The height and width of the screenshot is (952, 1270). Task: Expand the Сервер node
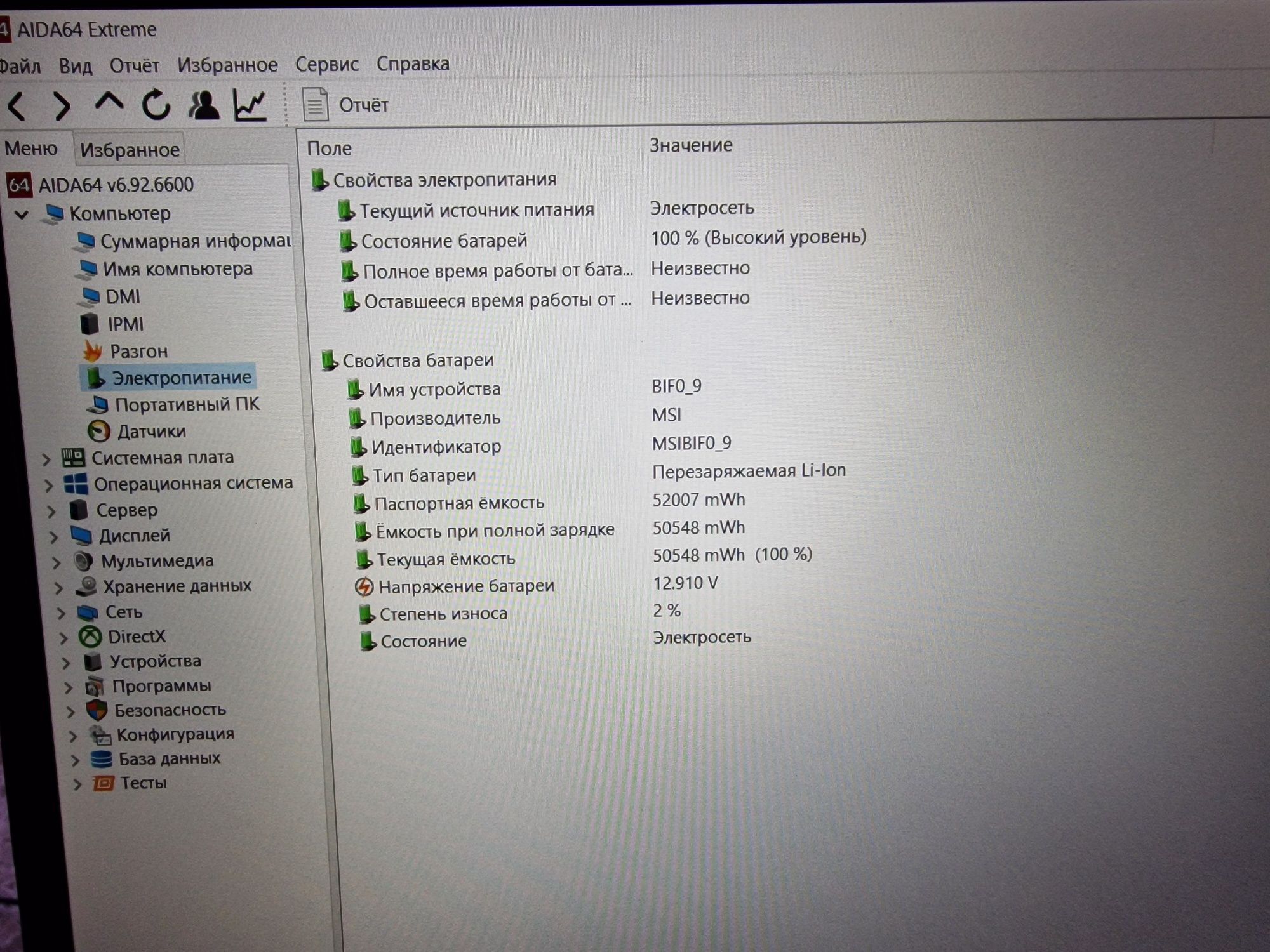pyautogui.click(x=52, y=512)
